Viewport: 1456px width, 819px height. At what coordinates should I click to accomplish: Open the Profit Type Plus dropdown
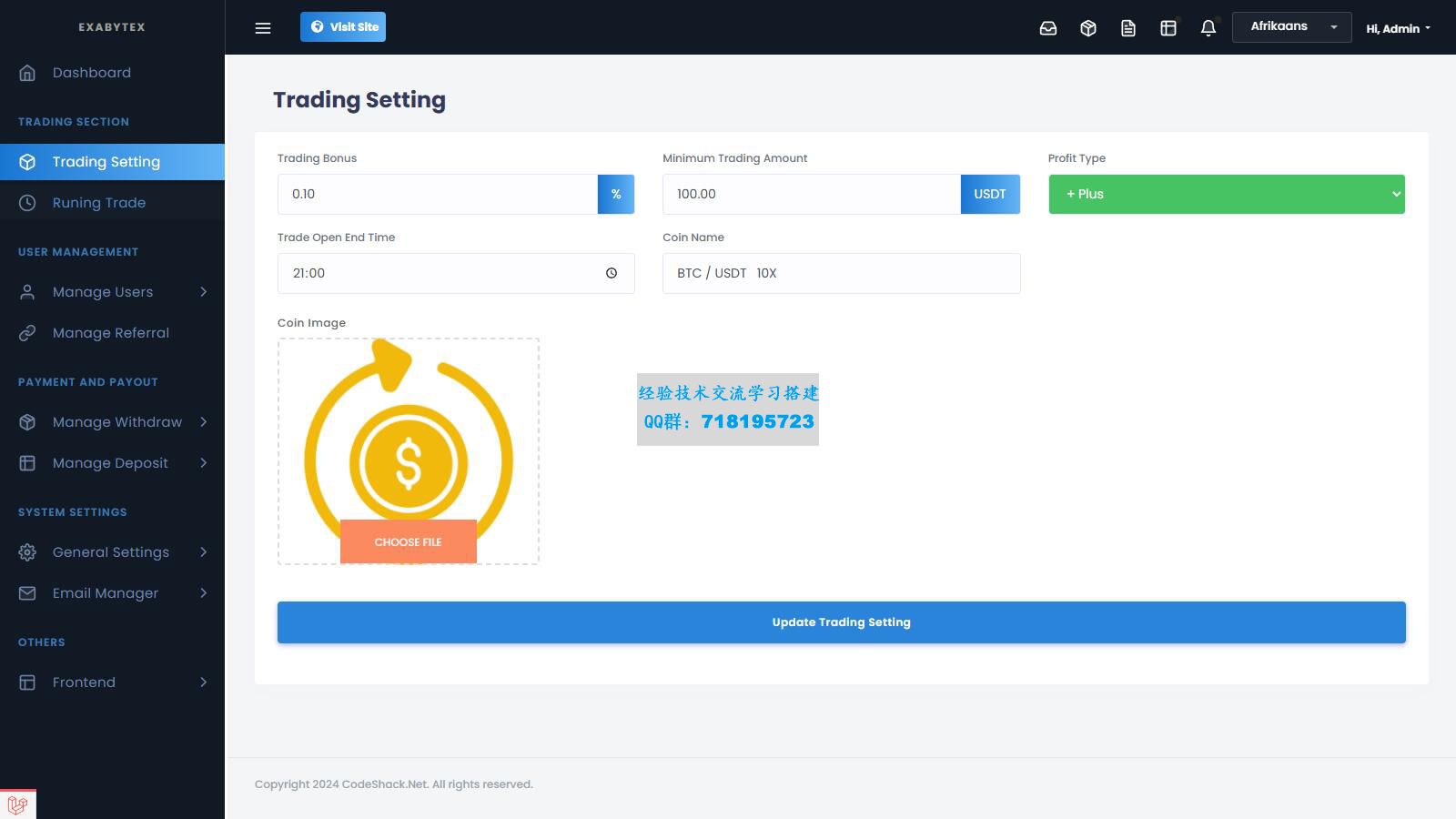pyautogui.click(x=1227, y=194)
